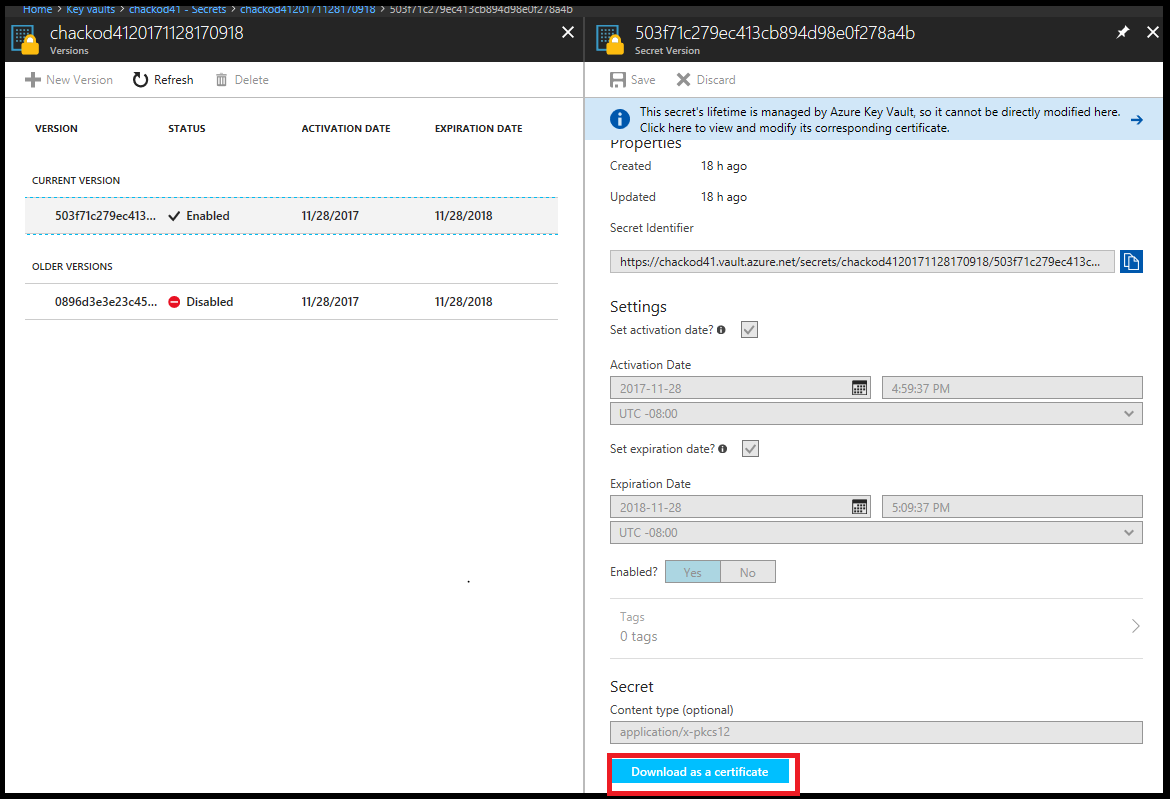
Task: Follow the arrow to the corresponding certificate
Action: click(x=1136, y=119)
